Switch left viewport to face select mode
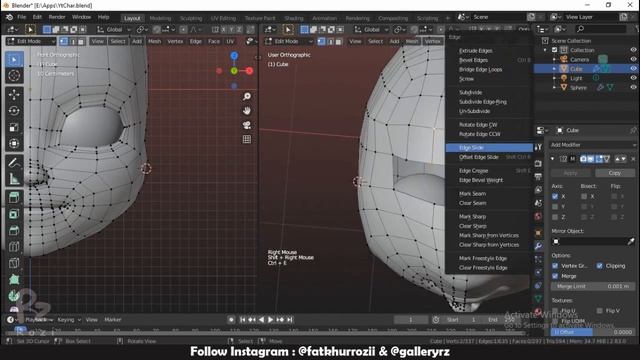The width and height of the screenshot is (640, 360). click(81, 41)
